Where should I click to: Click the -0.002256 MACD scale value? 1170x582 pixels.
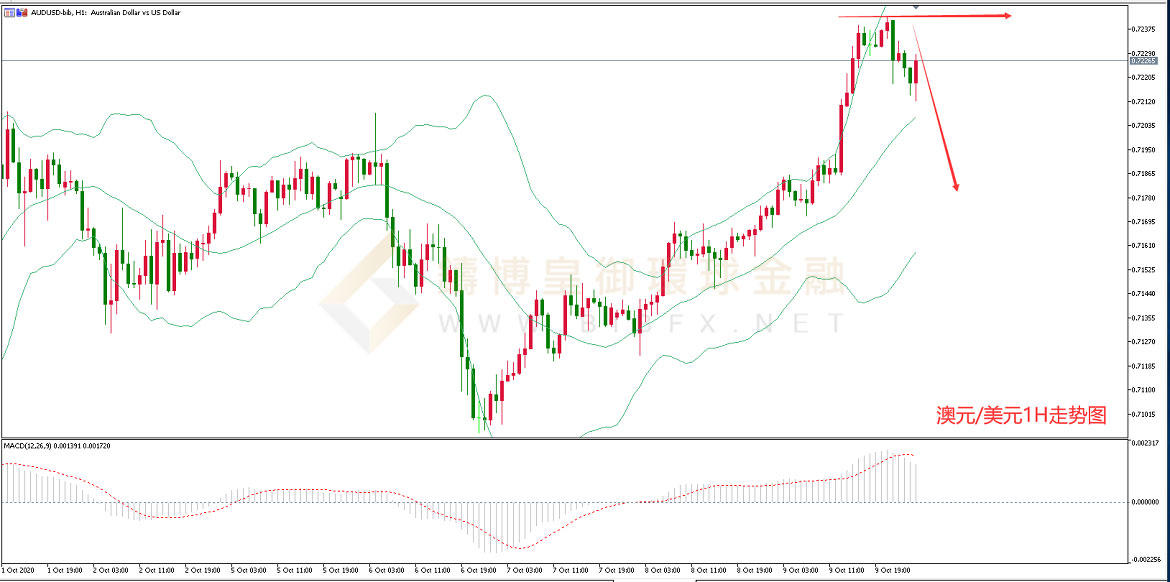(1144, 560)
